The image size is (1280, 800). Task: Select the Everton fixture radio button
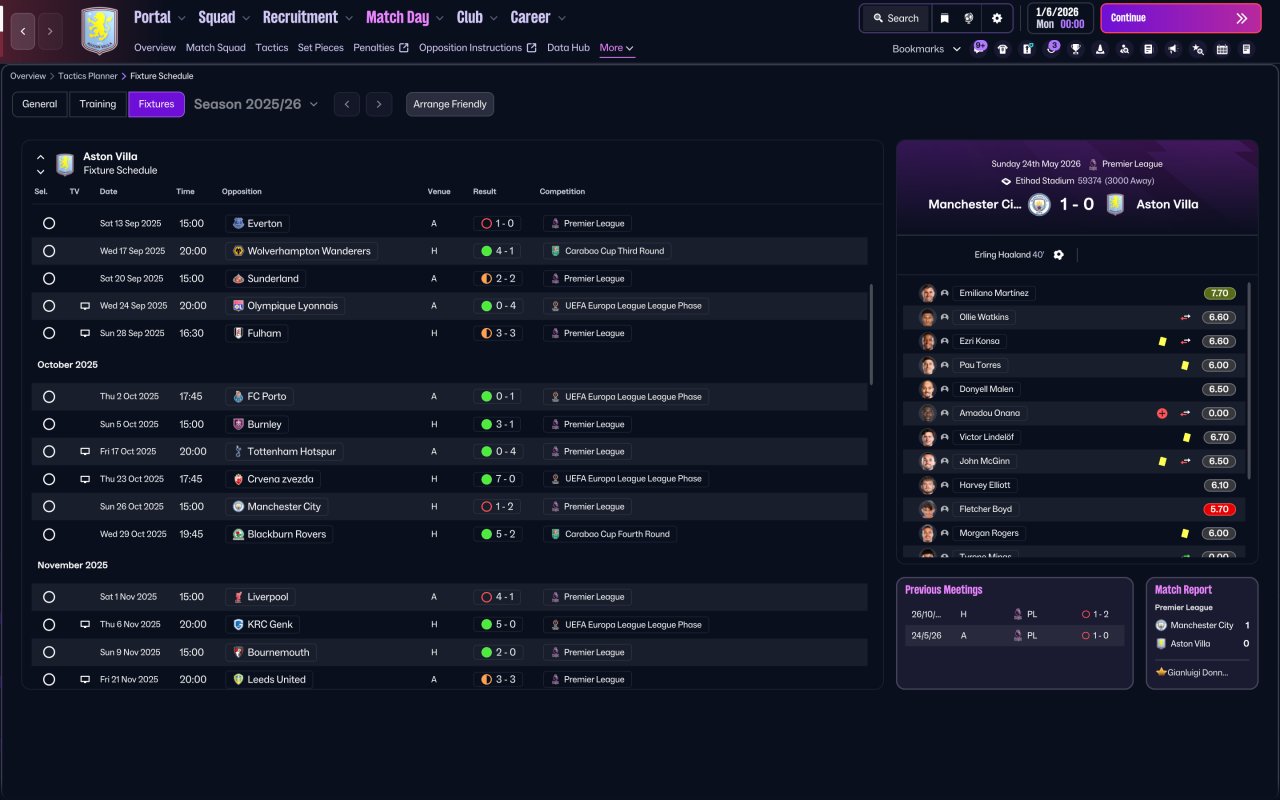click(x=49, y=224)
